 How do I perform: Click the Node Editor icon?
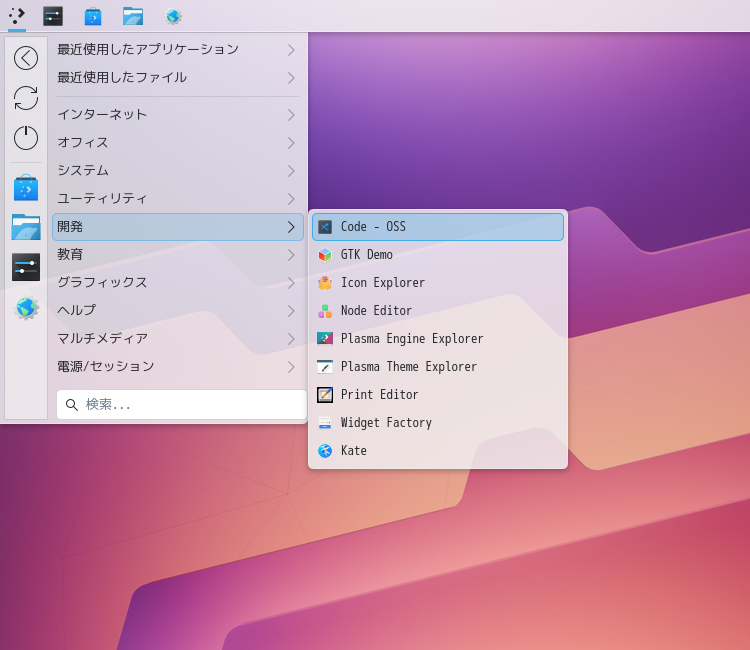click(x=325, y=311)
